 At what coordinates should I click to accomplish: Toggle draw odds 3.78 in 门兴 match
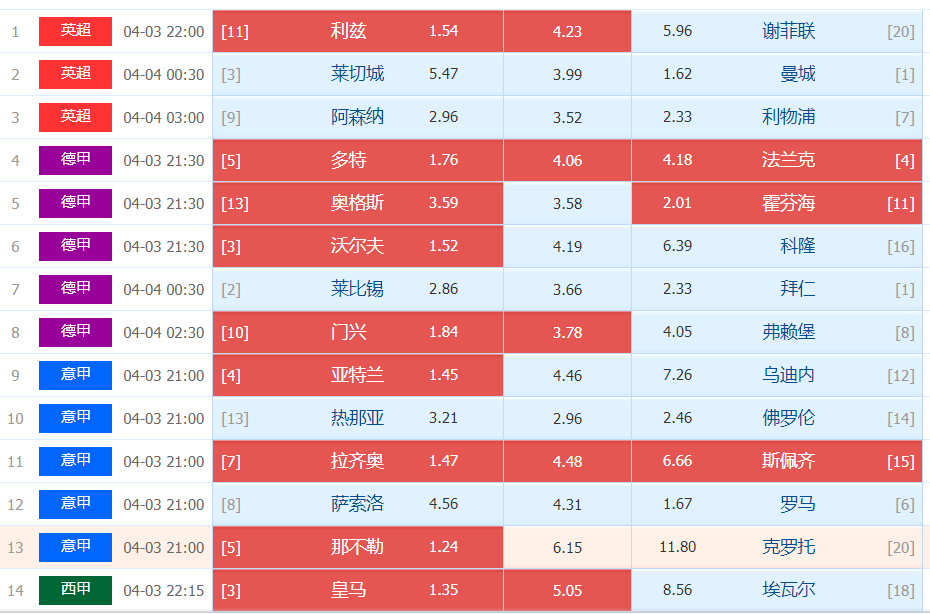point(567,332)
